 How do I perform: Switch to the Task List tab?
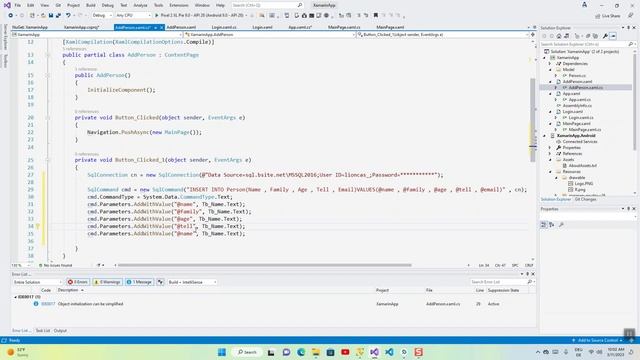pyautogui.click(x=42, y=331)
